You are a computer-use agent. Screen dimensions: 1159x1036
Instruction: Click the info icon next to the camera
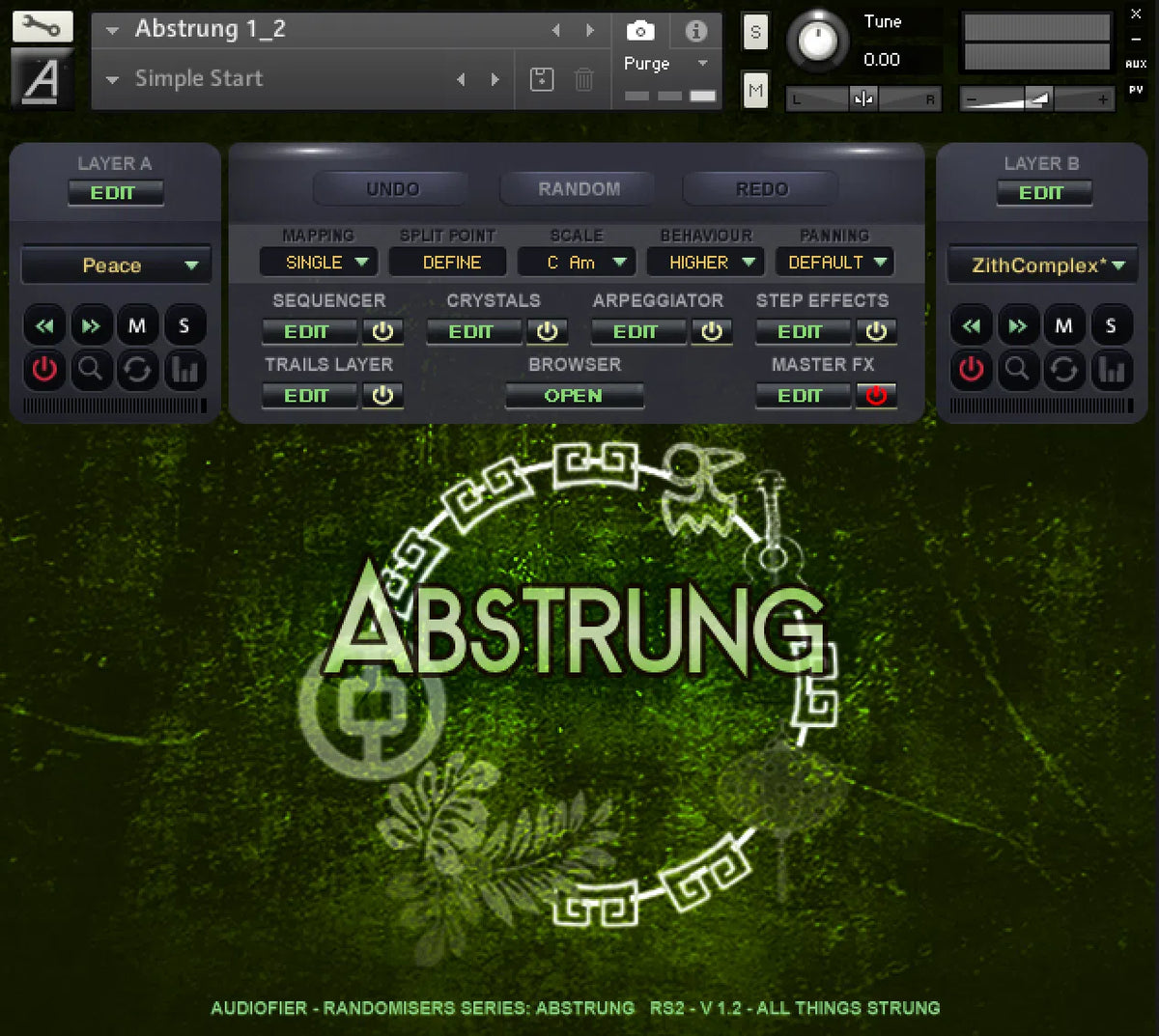pos(695,30)
